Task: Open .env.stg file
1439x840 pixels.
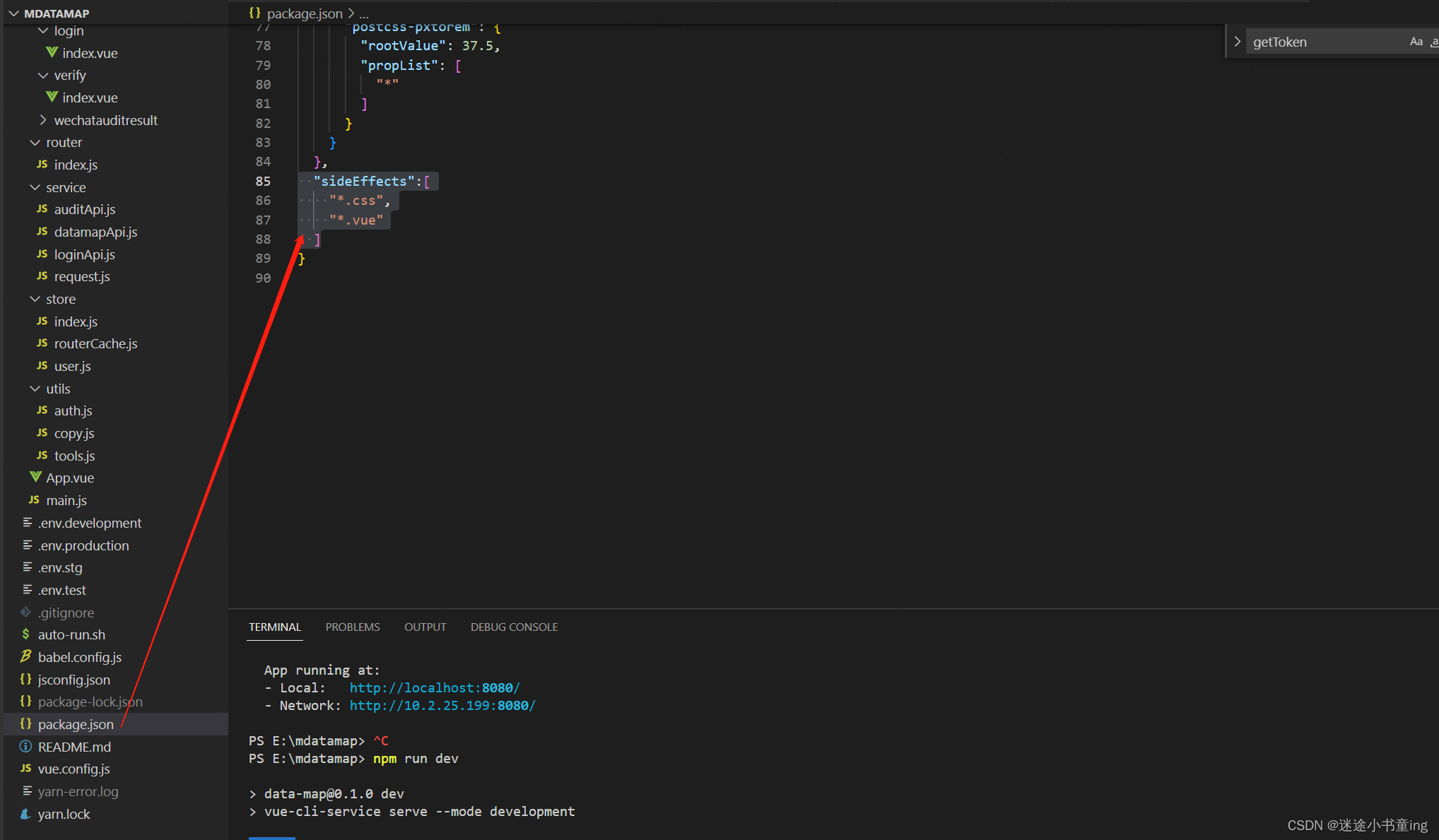Action: [x=60, y=567]
